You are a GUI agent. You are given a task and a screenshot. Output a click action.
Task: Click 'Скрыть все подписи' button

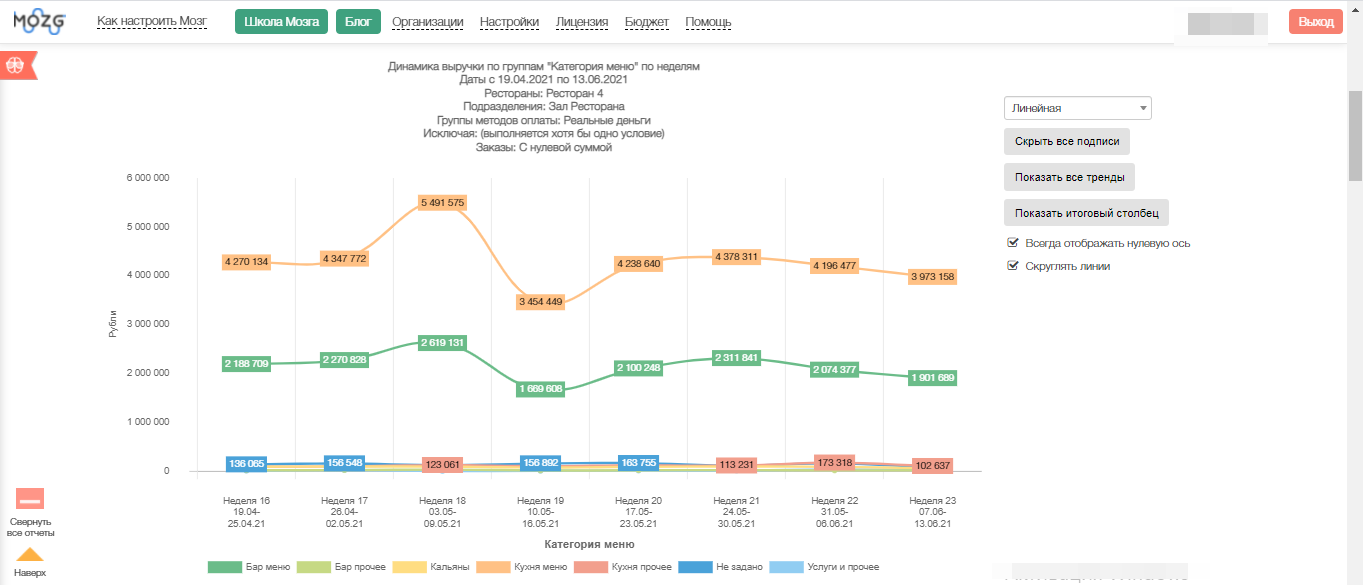coord(1066,142)
